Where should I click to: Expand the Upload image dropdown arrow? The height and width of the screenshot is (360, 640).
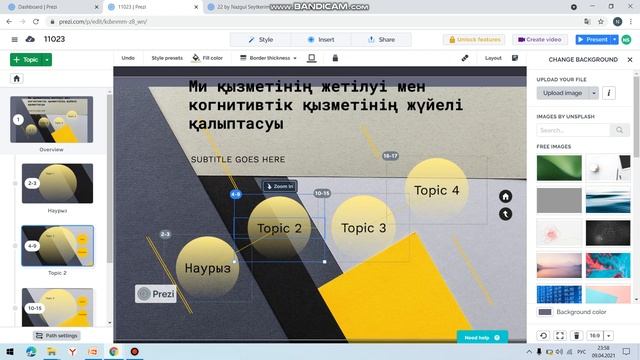pyautogui.click(x=593, y=93)
